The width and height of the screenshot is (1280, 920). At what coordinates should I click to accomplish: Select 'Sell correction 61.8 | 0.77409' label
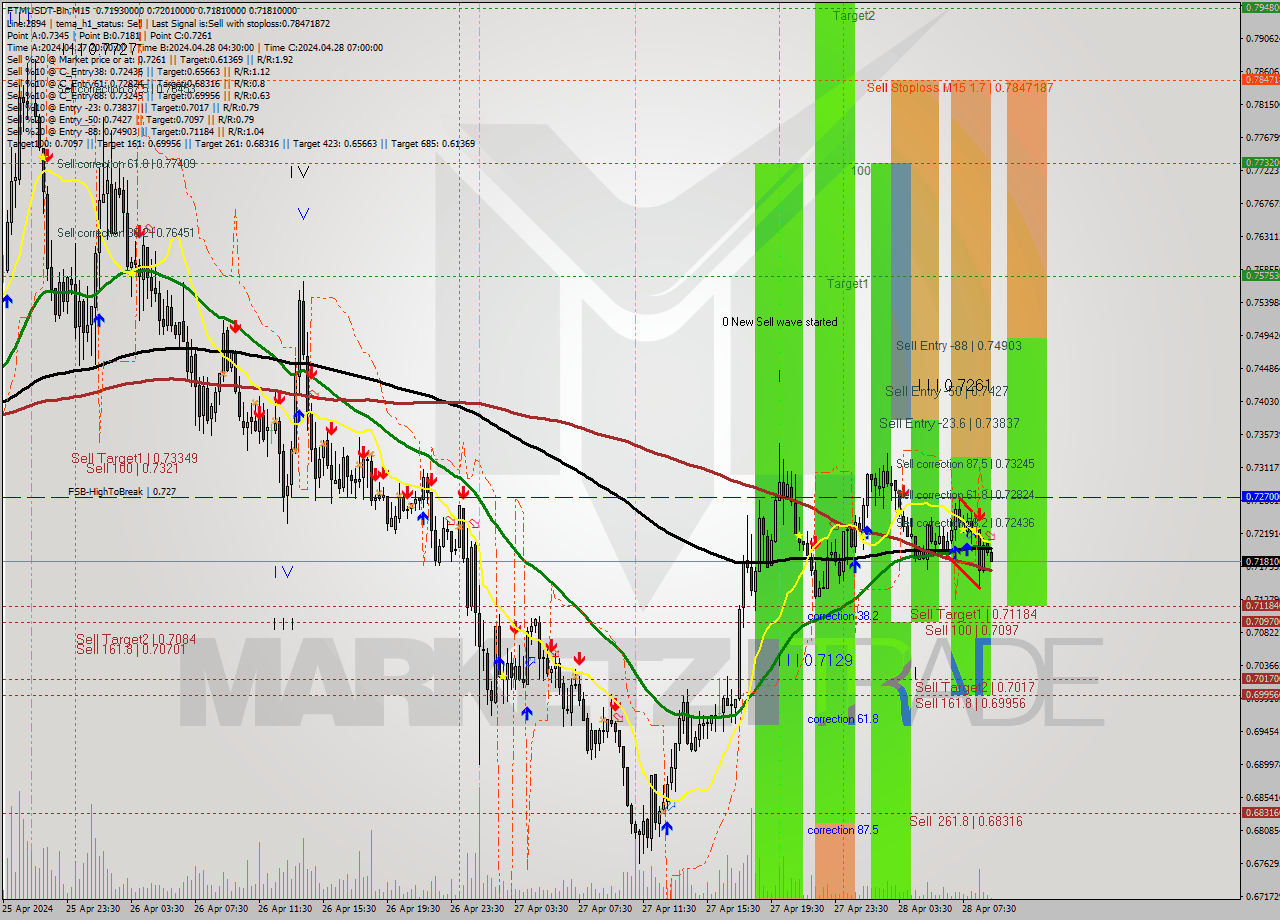126,163
